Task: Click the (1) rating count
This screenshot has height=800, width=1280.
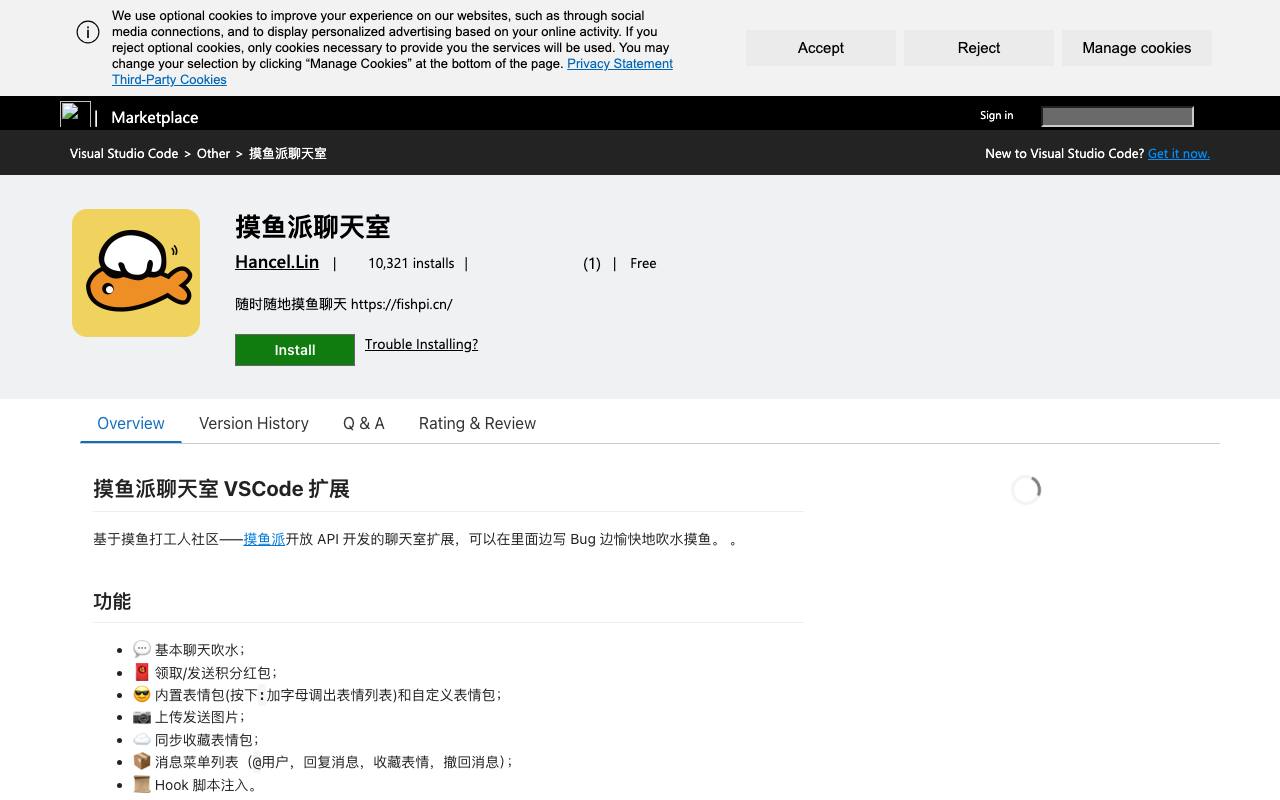Action: [592, 263]
